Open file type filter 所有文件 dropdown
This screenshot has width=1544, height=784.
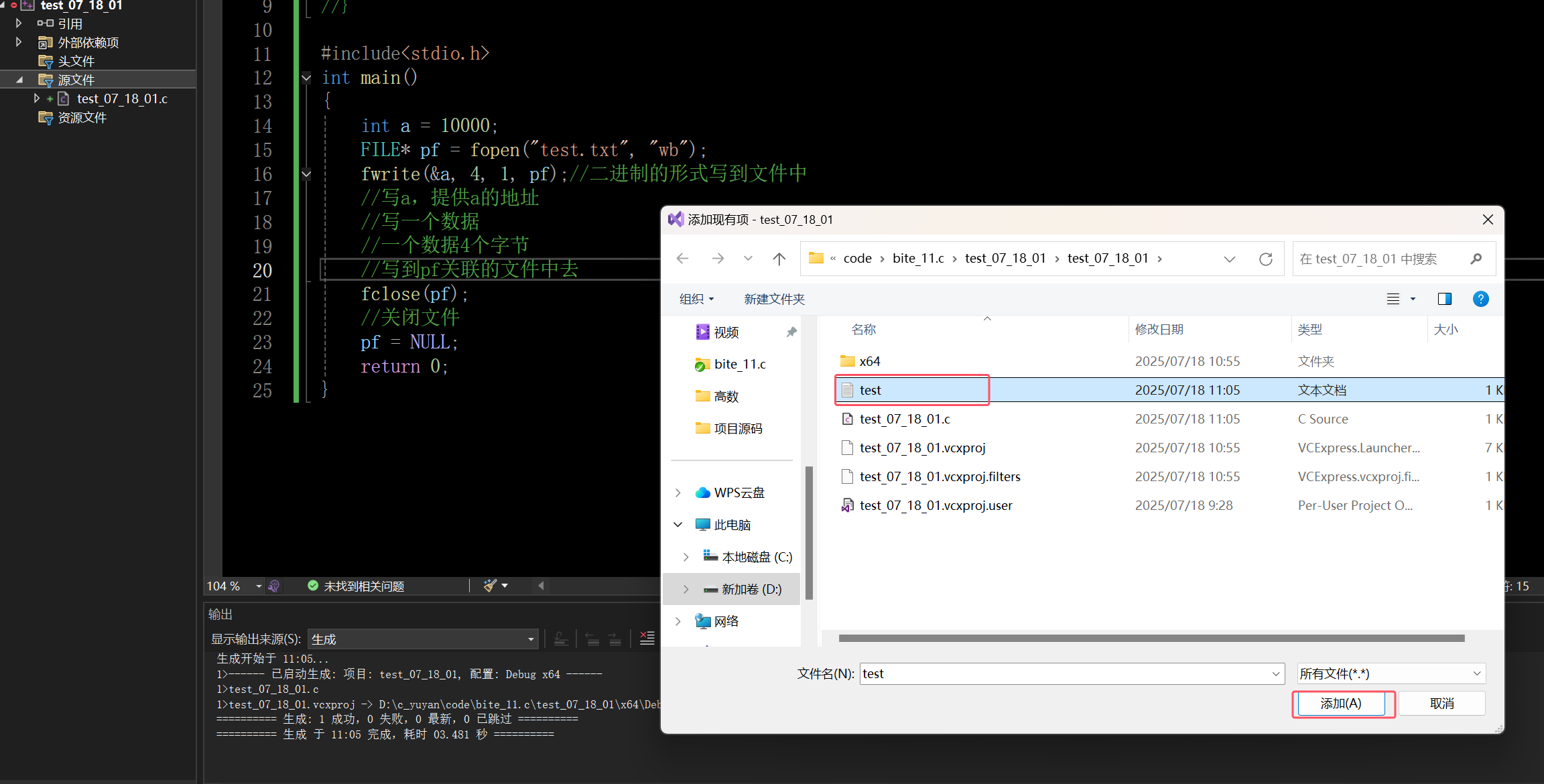1391,673
